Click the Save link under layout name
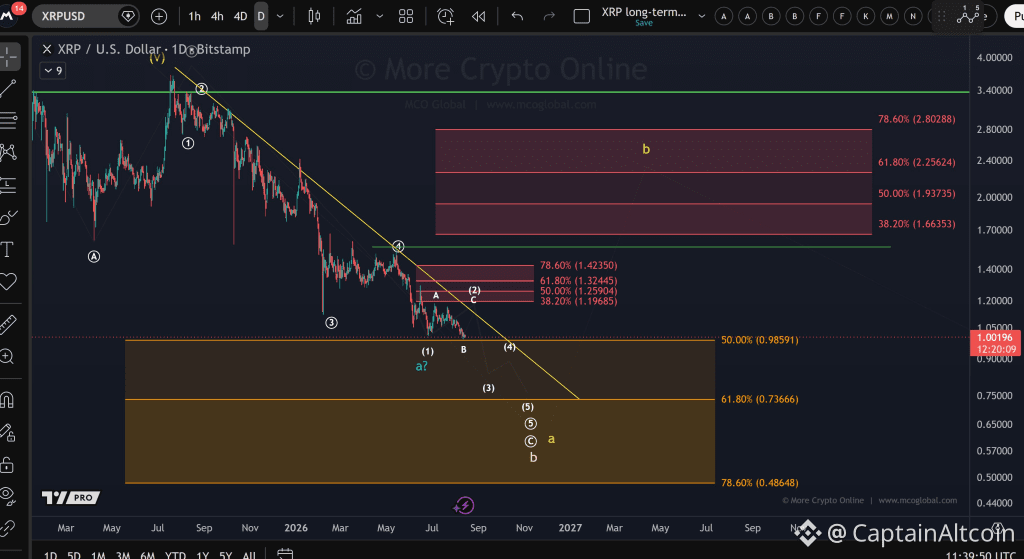This screenshot has height=559, width=1024. pyautogui.click(x=644, y=24)
